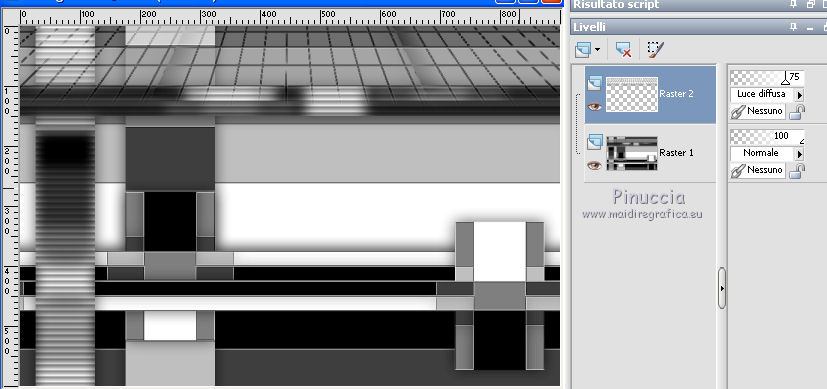Hide the Raster 2 layer with eye icon

coord(594,107)
